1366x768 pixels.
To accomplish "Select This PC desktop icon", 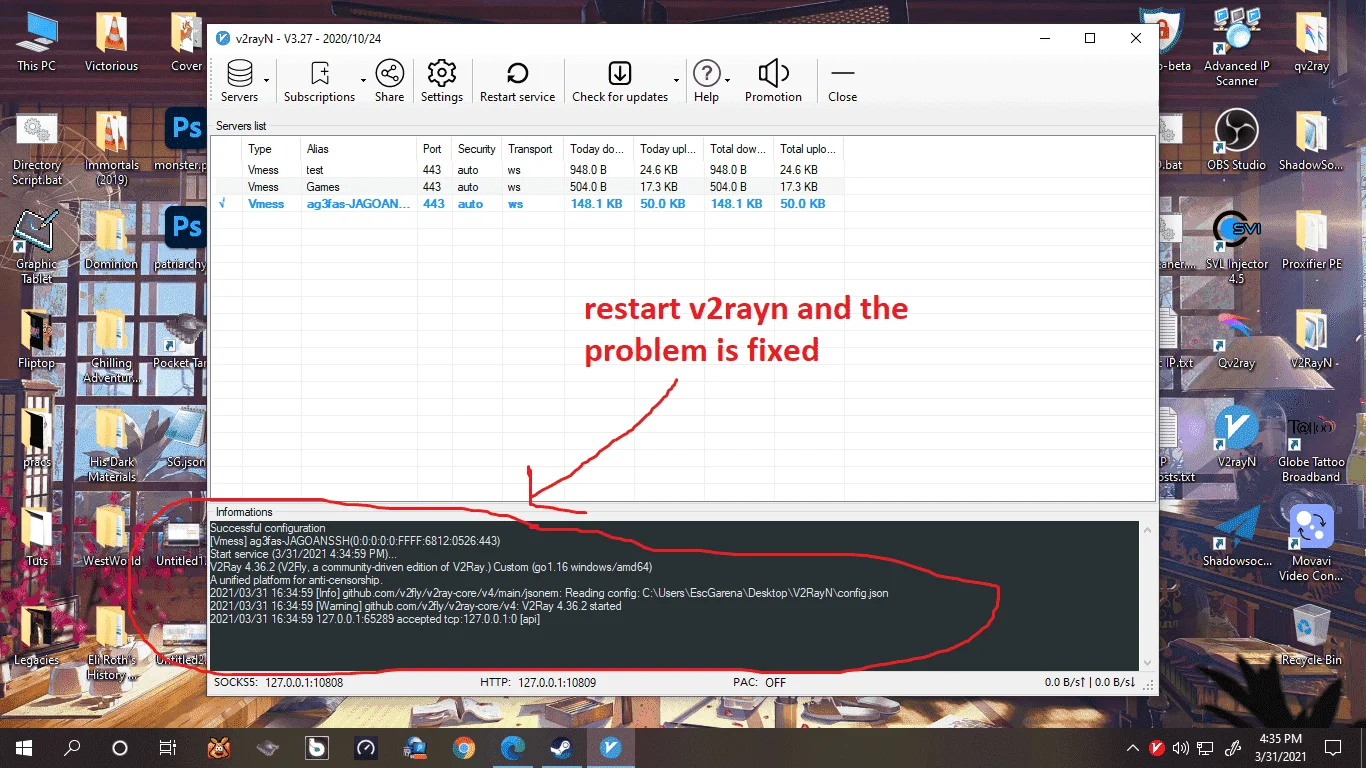I will [36, 42].
